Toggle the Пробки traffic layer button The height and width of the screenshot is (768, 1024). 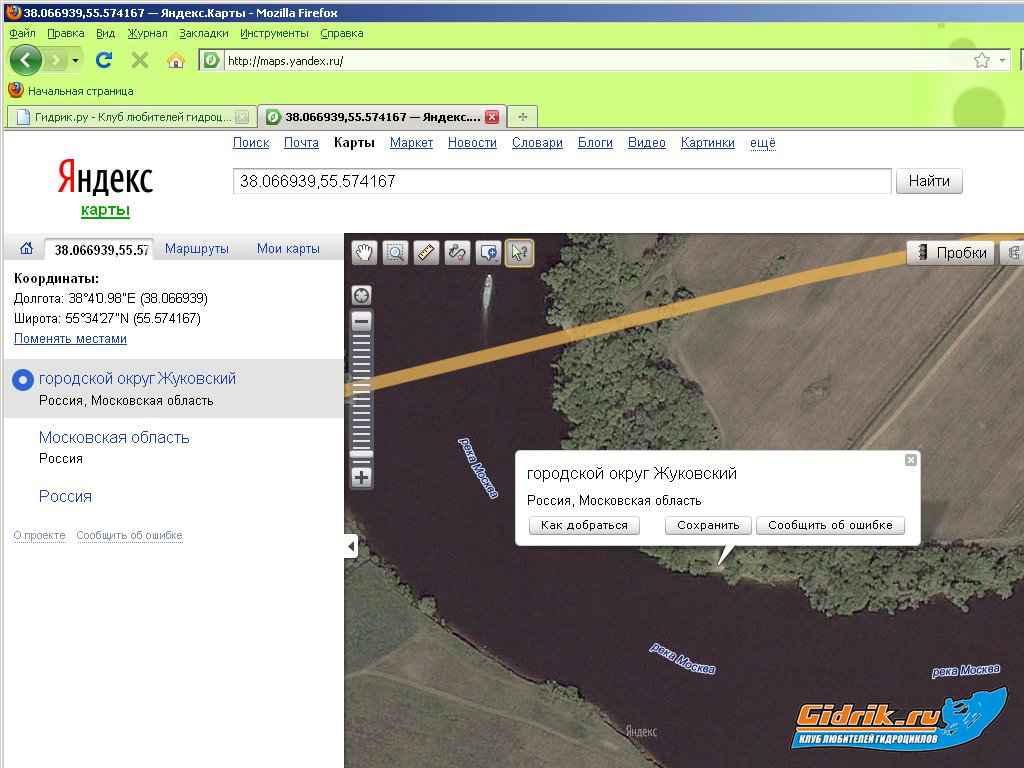951,253
